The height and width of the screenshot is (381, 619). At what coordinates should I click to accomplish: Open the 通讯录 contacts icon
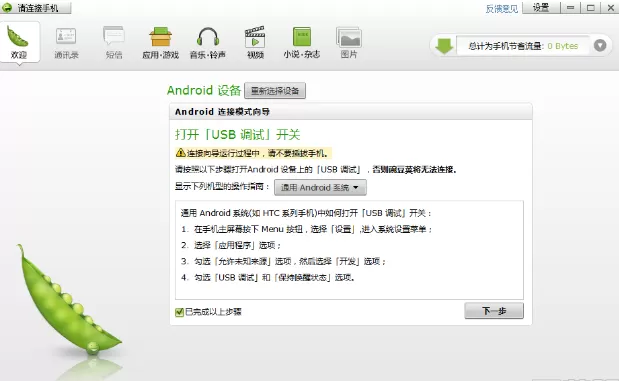[x=66, y=42]
